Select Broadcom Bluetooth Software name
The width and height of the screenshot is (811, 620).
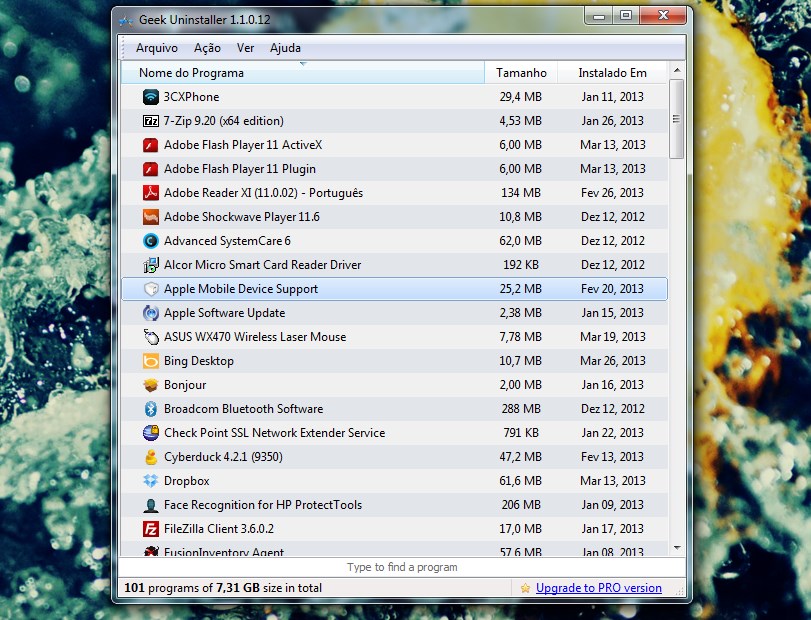point(243,409)
